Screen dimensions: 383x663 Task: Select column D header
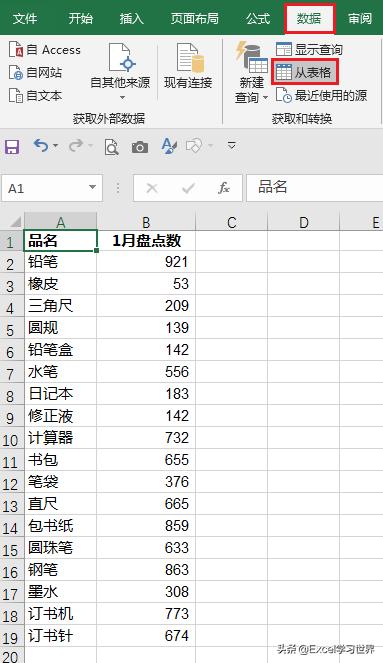[304, 222]
